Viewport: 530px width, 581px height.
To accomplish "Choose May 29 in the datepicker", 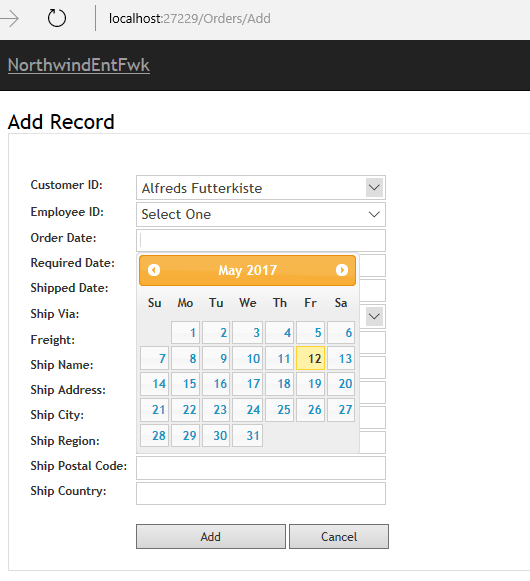I will (186, 435).
